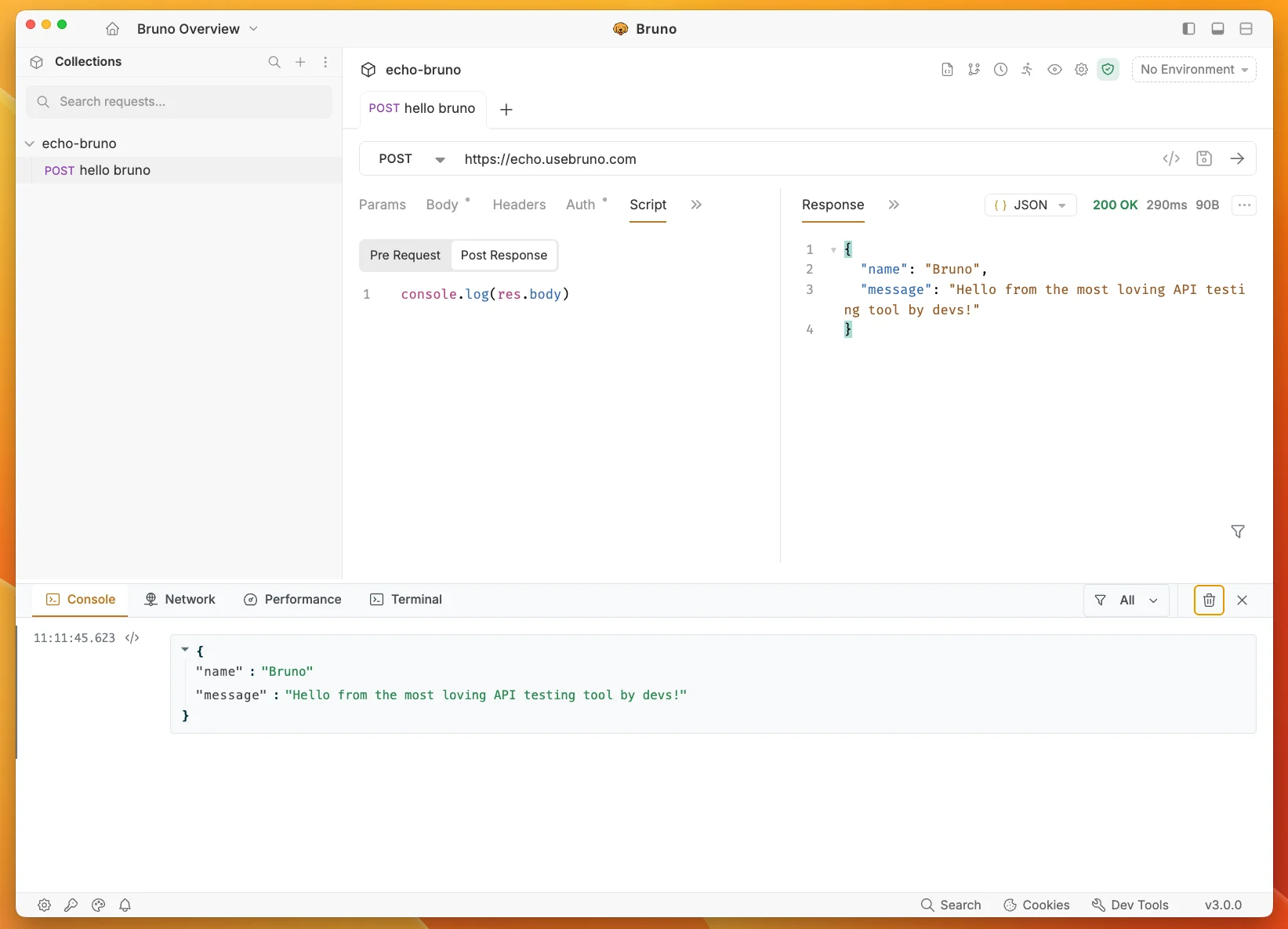Switch to the Performance tab

tap(292, 600)
